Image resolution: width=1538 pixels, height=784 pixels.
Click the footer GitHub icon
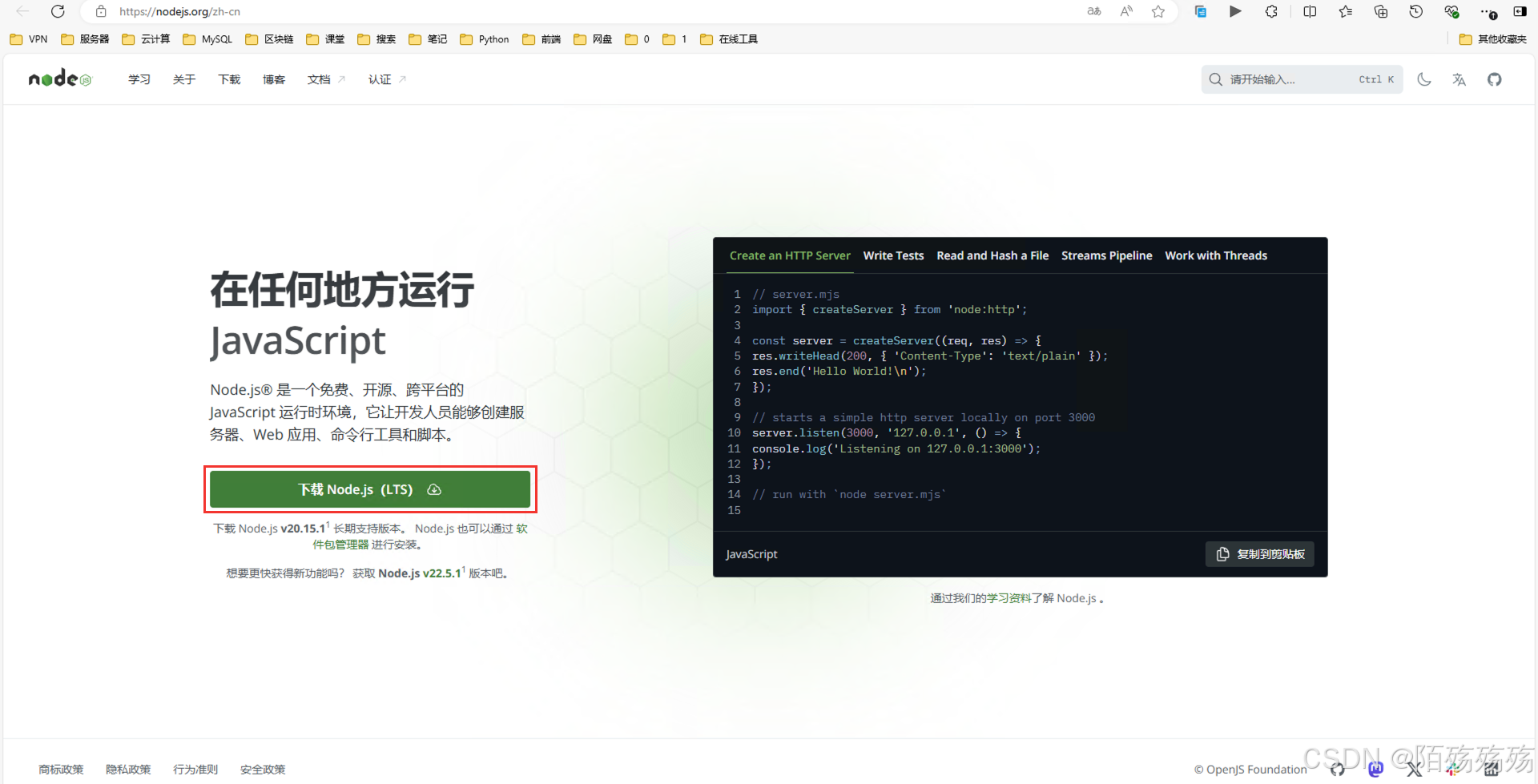(x=1338, y=770)
